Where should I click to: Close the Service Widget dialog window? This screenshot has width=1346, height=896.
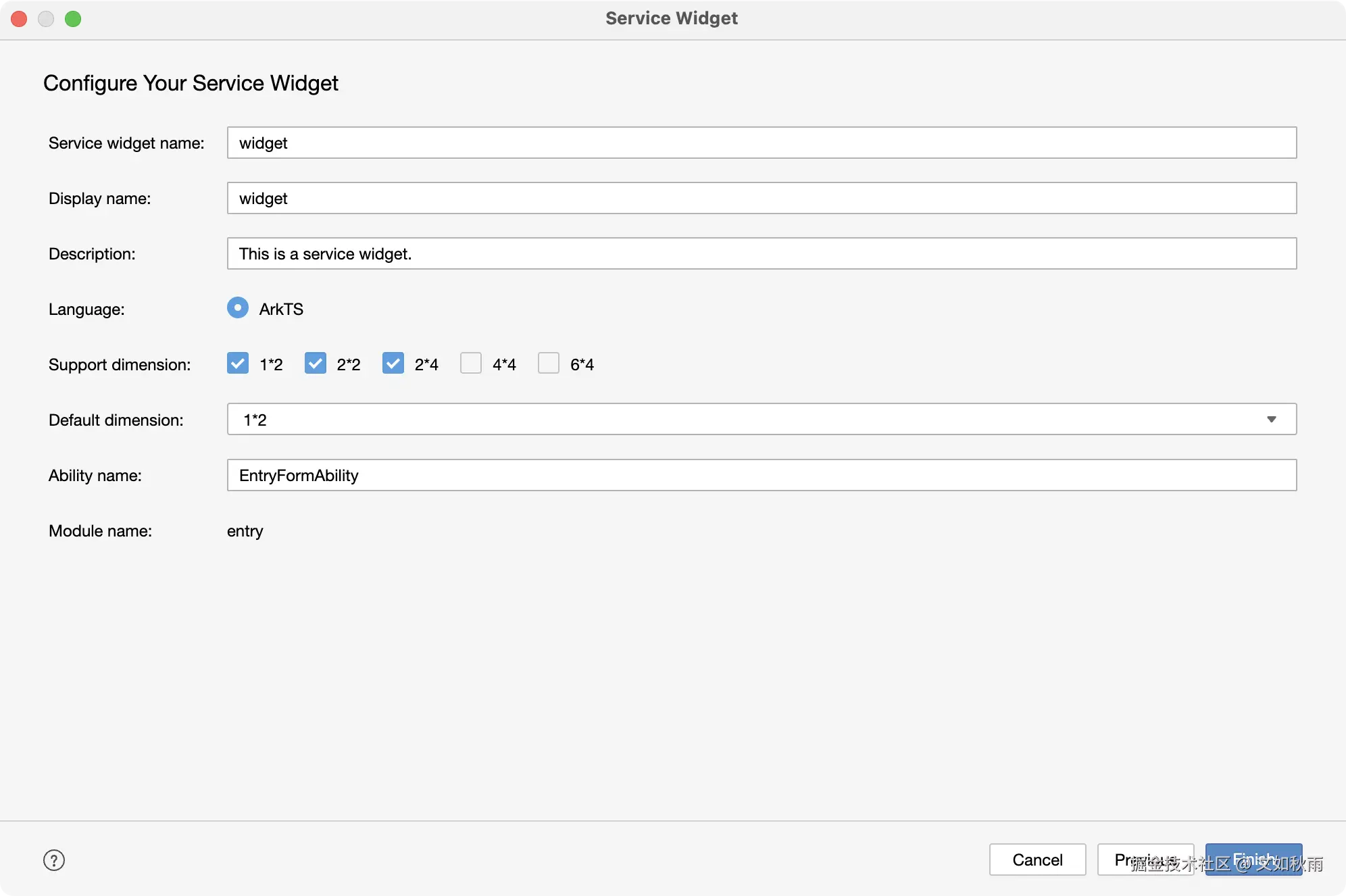[x=19, y=19]
